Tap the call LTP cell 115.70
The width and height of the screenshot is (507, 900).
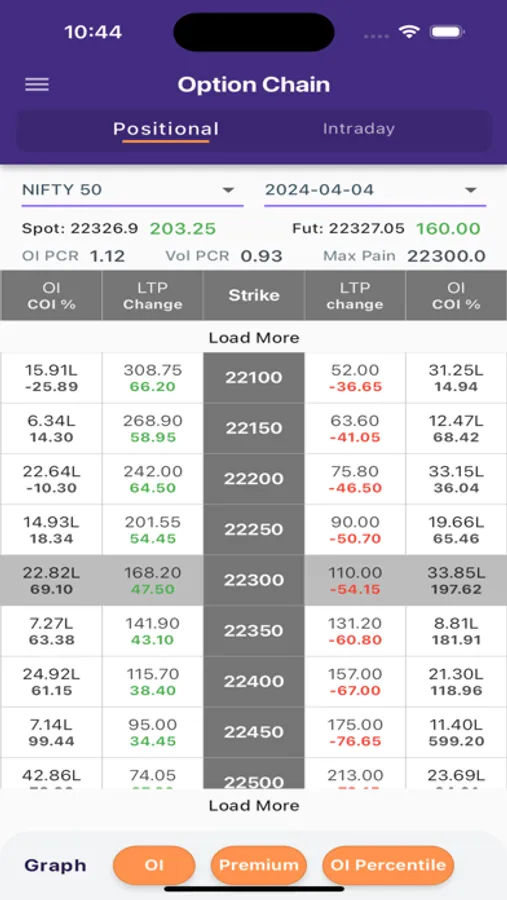pyautogui.click(x=152, y=681)
